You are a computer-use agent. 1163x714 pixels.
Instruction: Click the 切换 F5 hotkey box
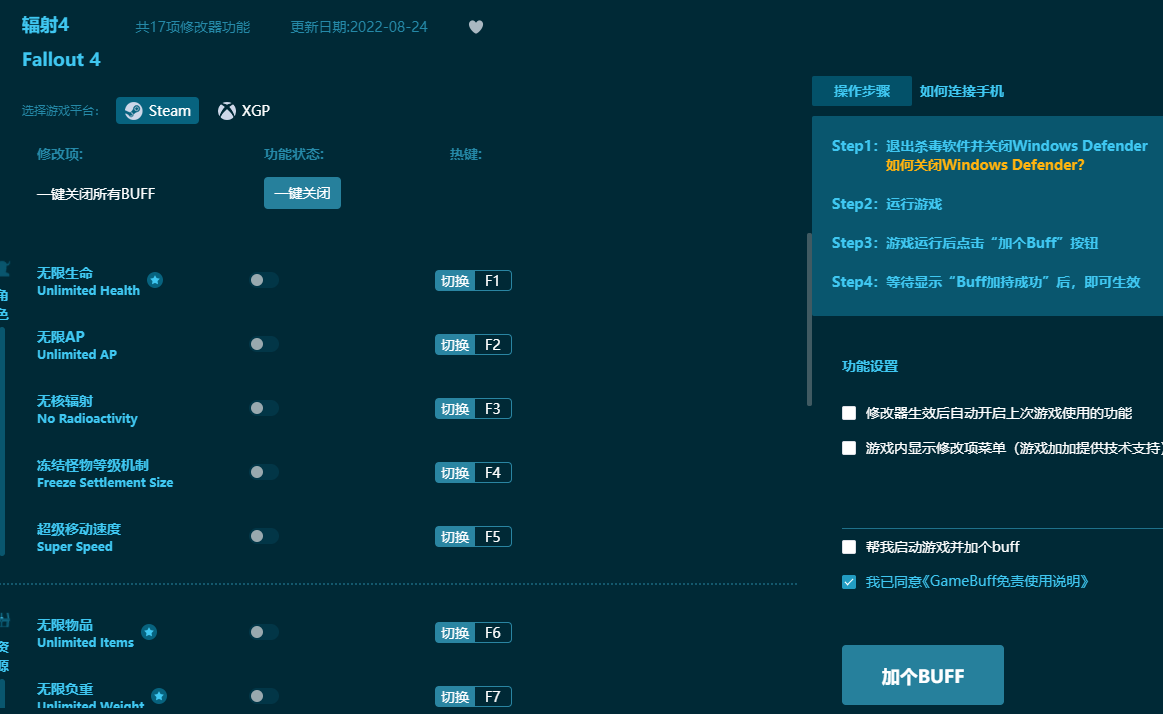tap(473, 537)
